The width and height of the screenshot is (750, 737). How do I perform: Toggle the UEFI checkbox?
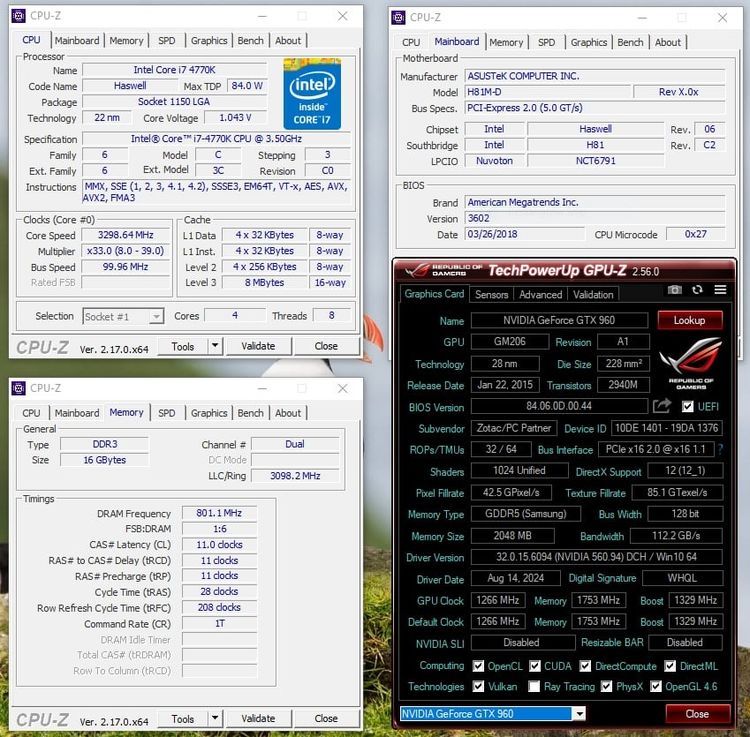click(x=687, y=407)
